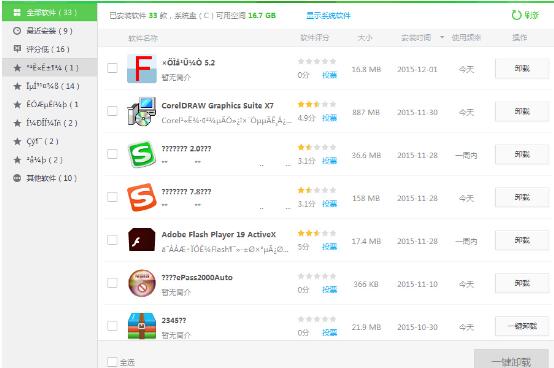
Task: Click the size column header
Action: tap(365, 37)
